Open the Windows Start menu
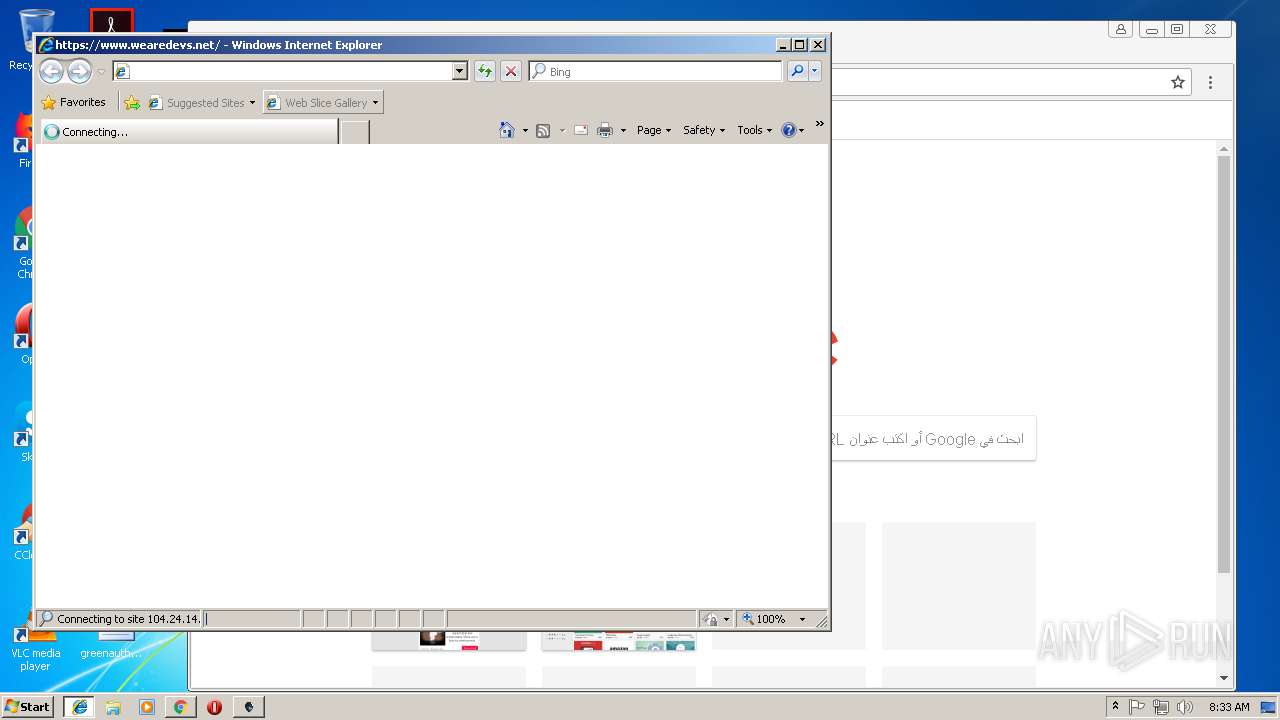 (27, 706)
